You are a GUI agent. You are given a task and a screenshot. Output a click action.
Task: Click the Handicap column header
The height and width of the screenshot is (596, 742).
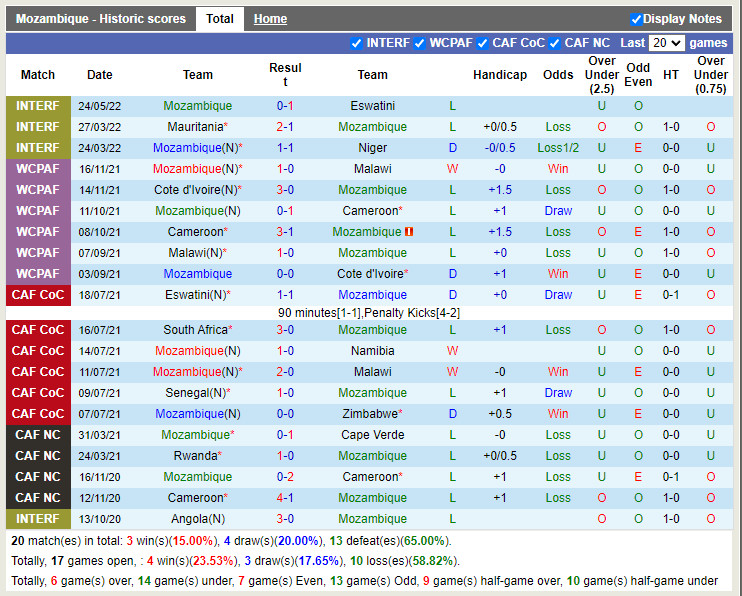(x=499, y=75)
